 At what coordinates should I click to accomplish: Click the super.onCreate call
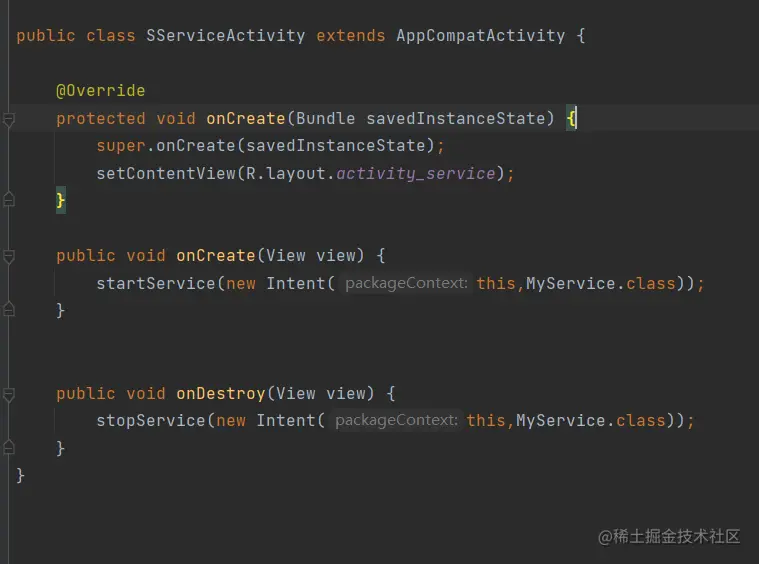coord(270,145)
